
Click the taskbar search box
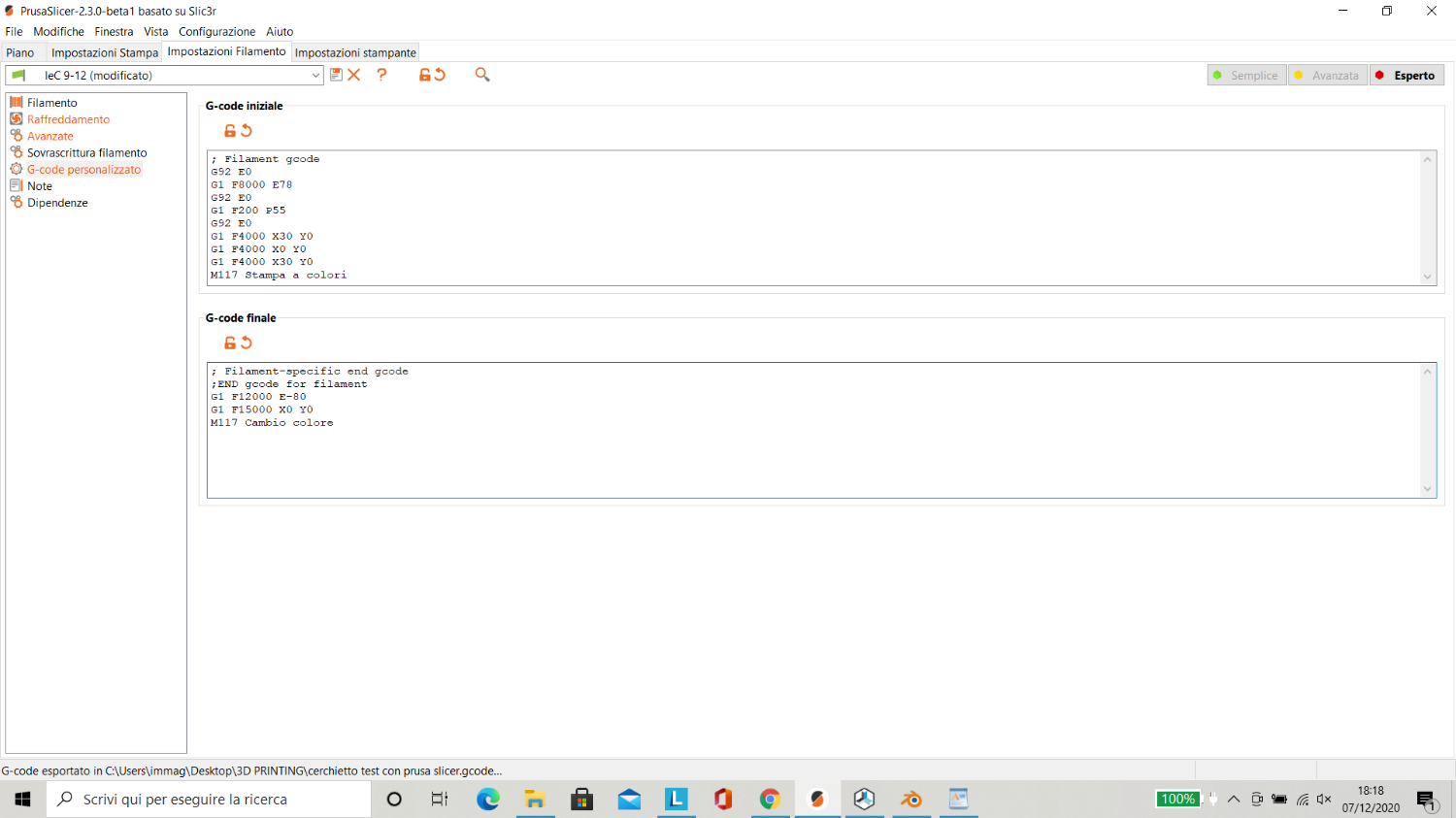pos(209,800)
